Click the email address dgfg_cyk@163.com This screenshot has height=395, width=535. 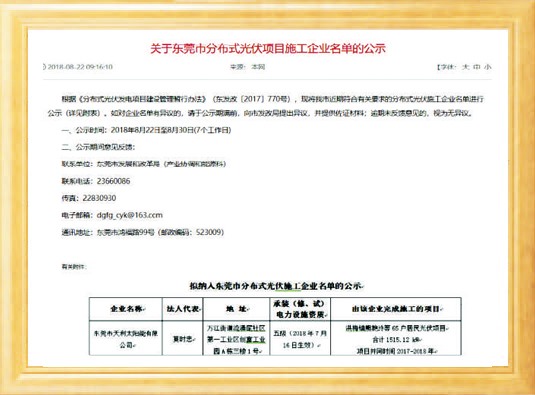(x=130, y=215)
